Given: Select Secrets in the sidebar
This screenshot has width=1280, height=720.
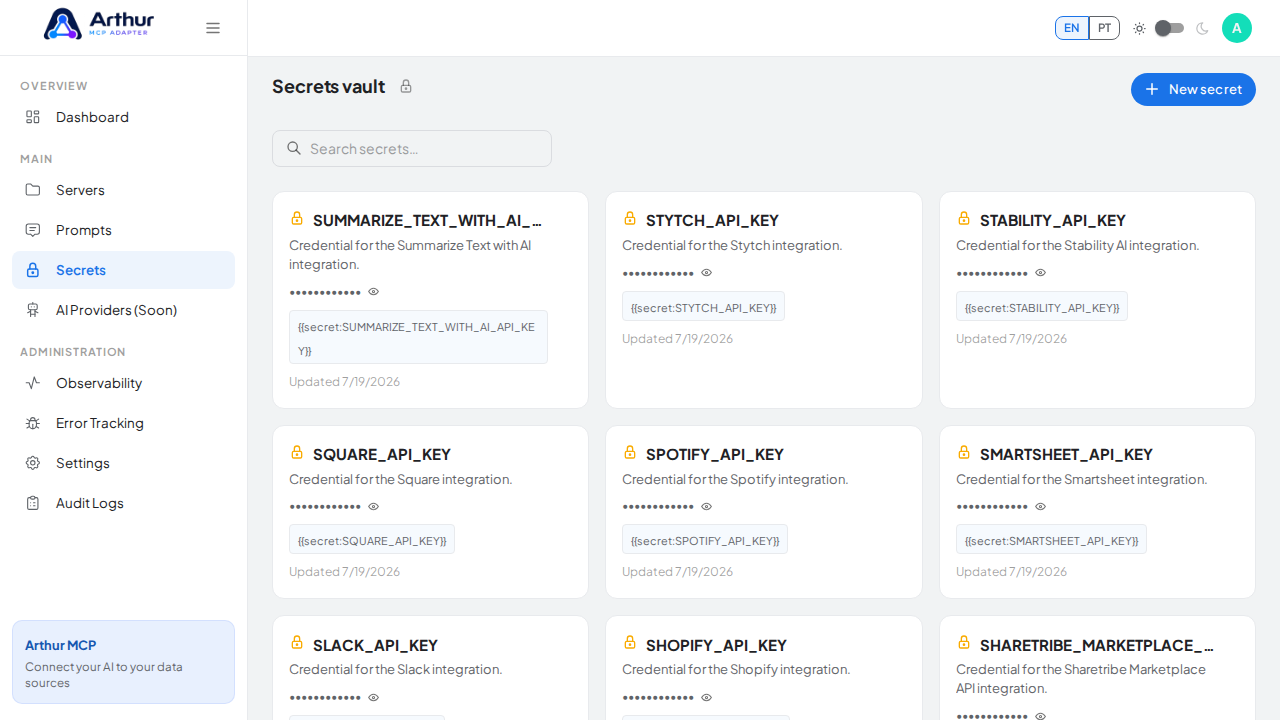Looking at the screenshot, I should pyautogui.click(x=123, y=270).
